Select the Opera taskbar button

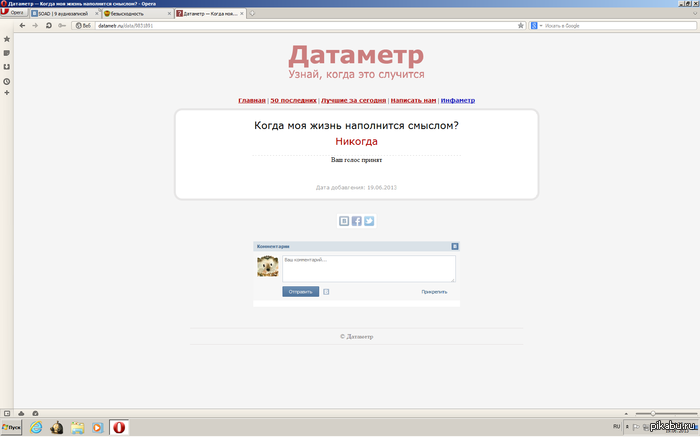point(119,428)
